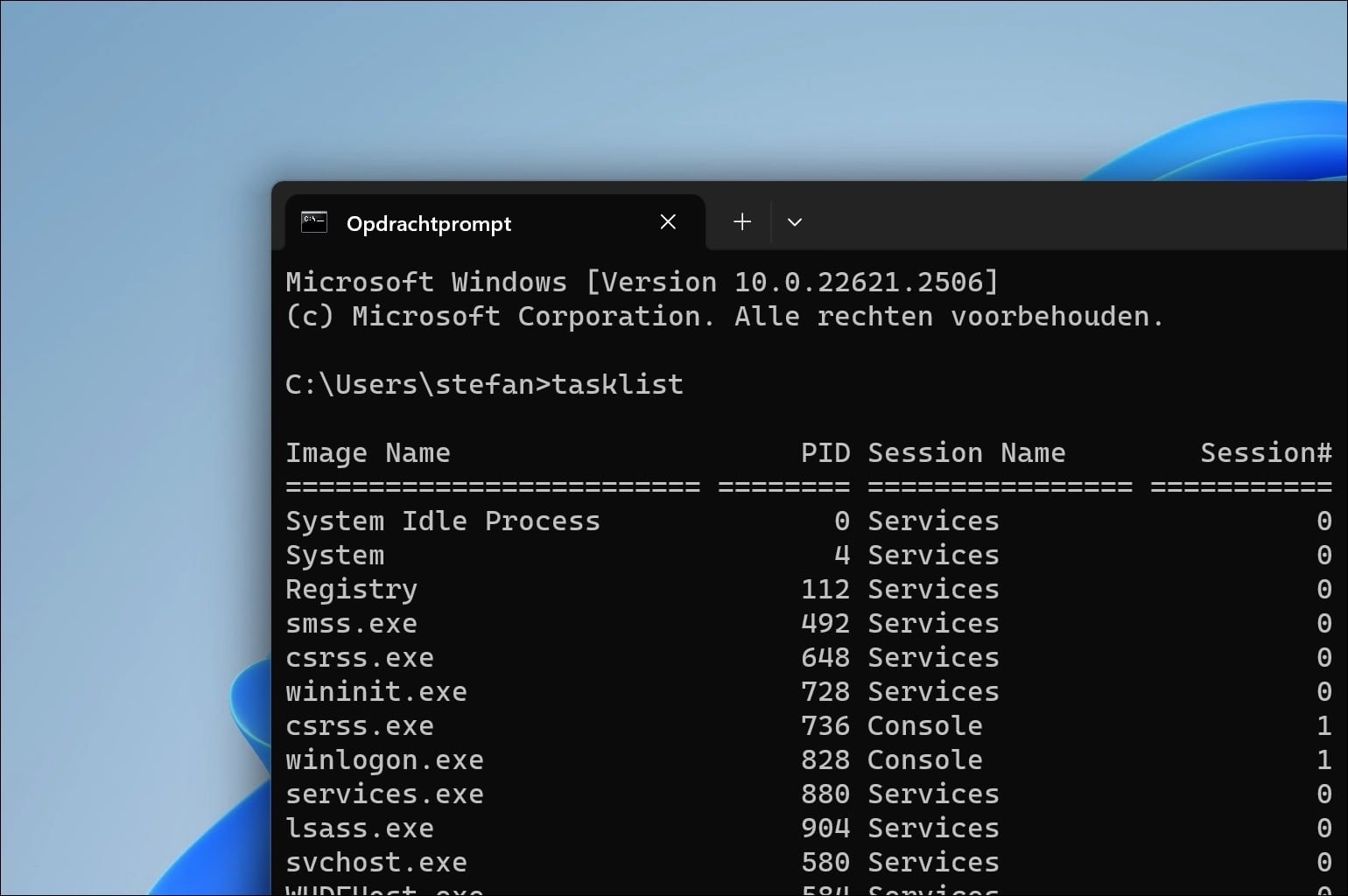Viewport: 1348px width, 896px height.
Task: Click the Session# column header
Action: coord(1266,452)
